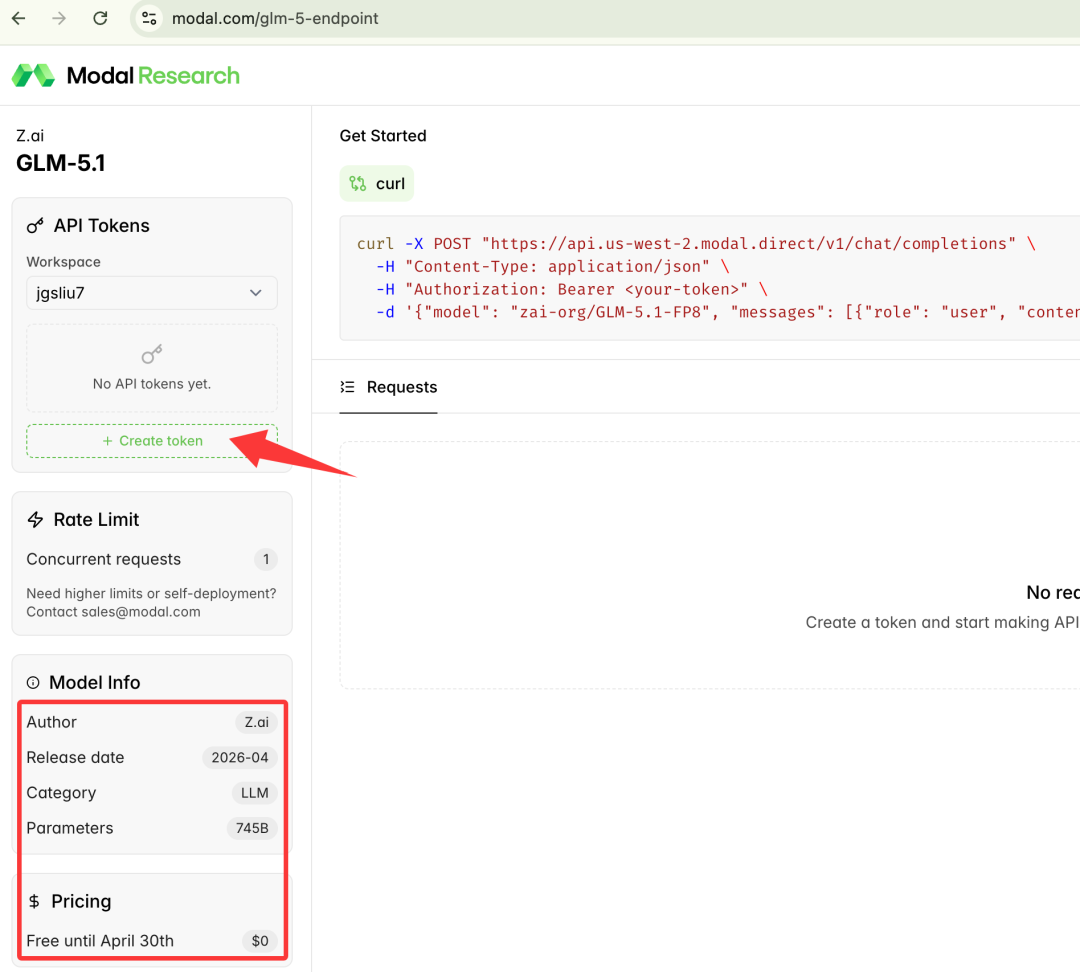Click the browser forward arrow
This screenshot has width=1080, height=972.
59,18
